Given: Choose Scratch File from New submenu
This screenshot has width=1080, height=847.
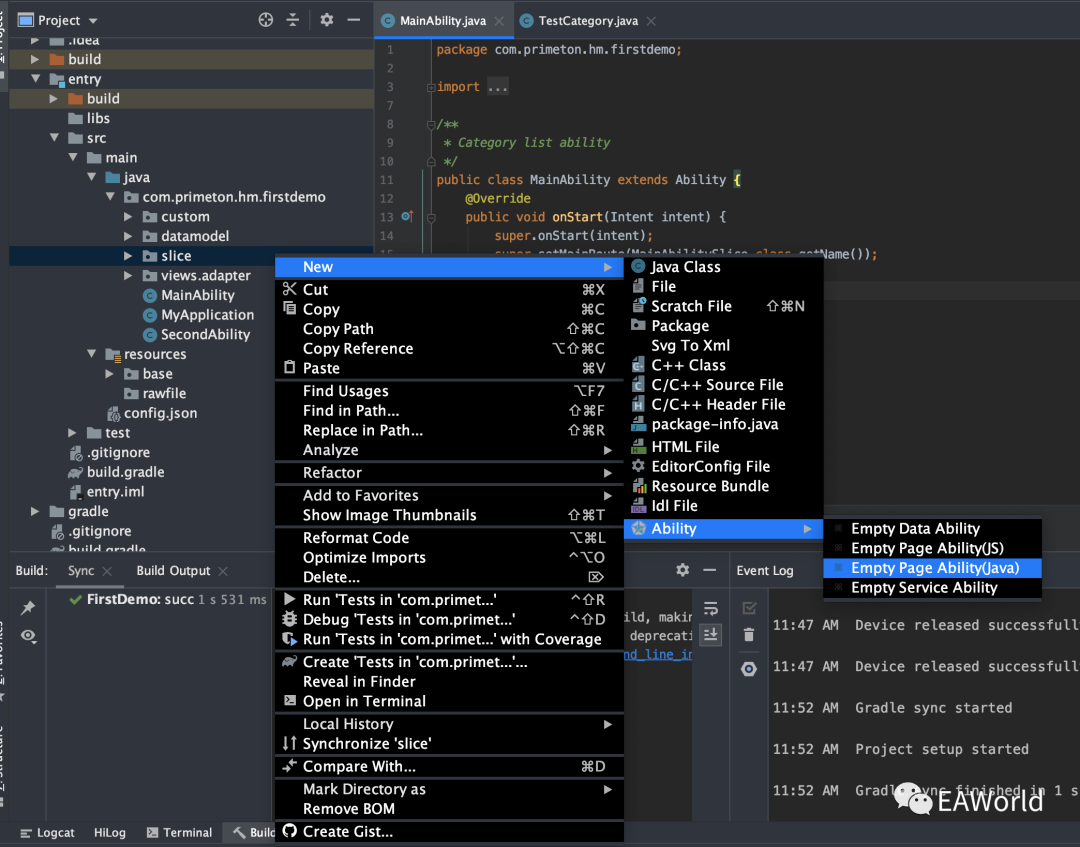Looking at the screenshot, I should 723,306.
